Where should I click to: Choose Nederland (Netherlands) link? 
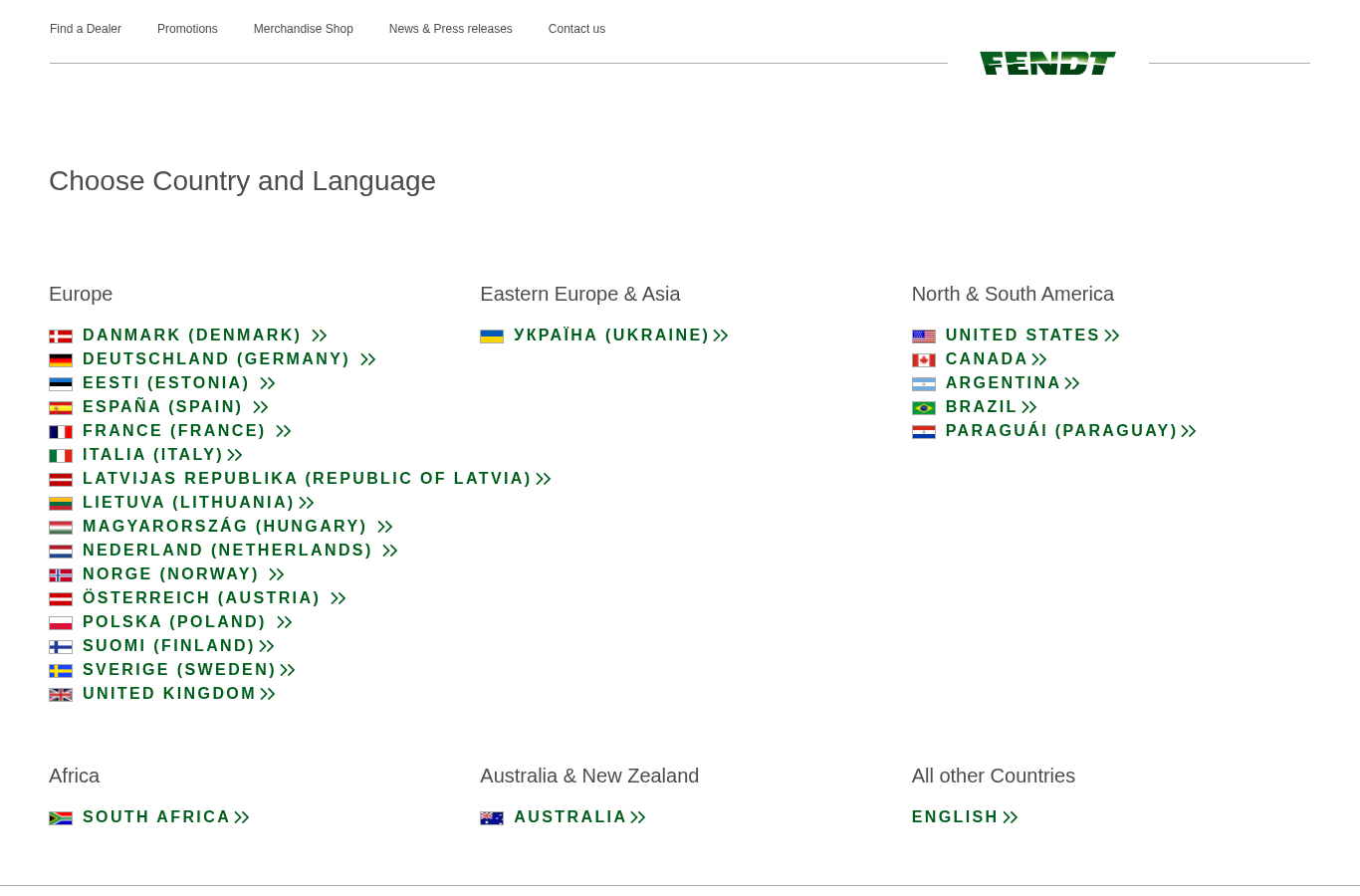click(x=240, y=551)
